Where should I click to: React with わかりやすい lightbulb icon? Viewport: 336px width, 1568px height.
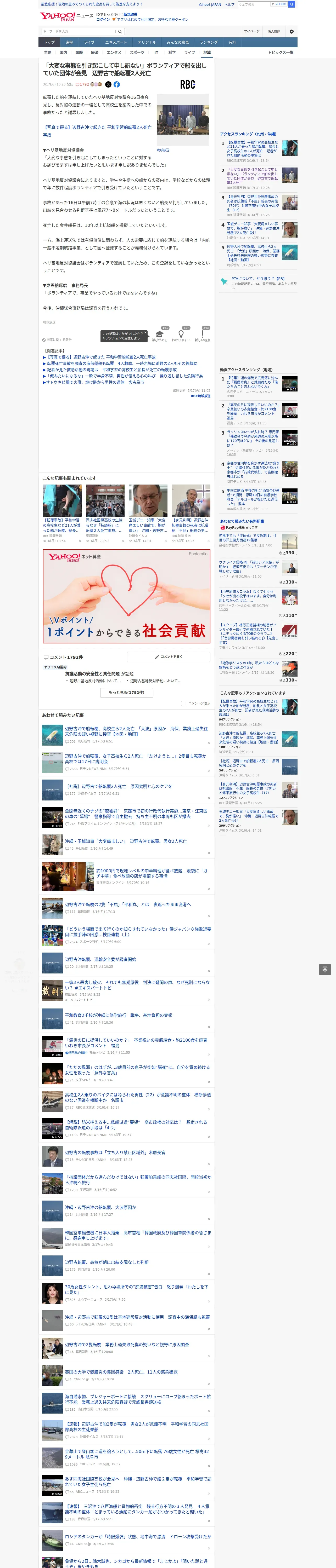coord(181,334)
